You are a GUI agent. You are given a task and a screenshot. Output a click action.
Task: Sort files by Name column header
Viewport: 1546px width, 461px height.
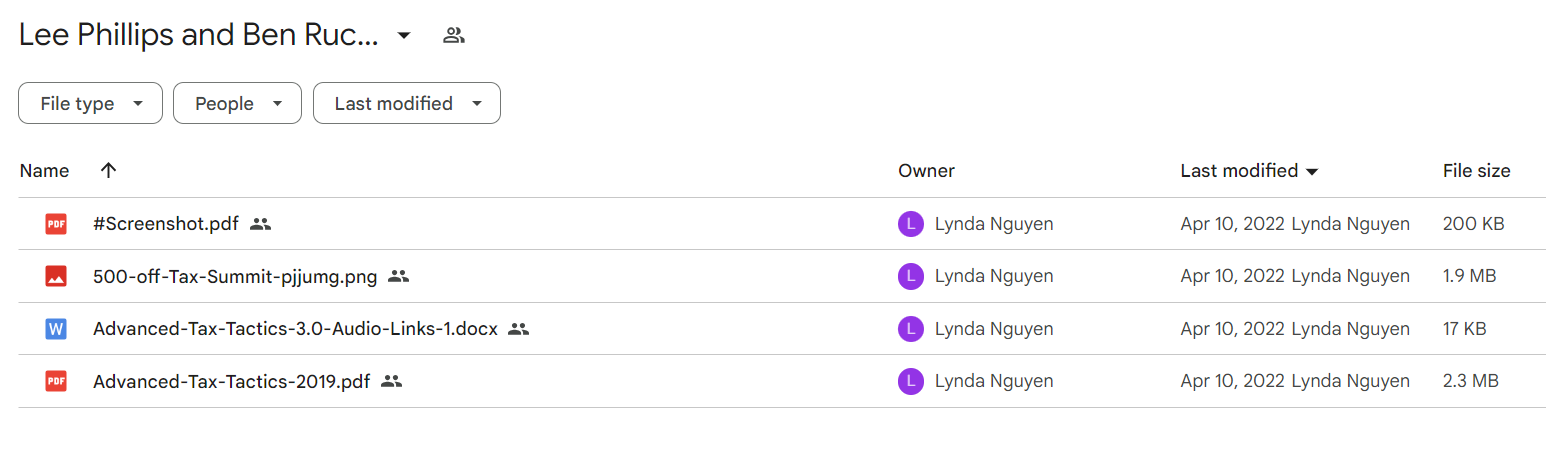coord(44,171)
